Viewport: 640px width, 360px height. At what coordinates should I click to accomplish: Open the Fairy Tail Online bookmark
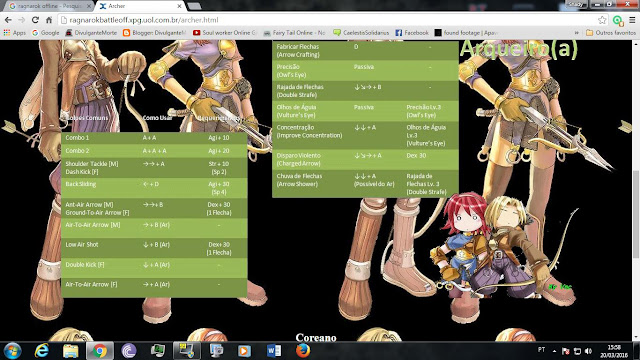[x=294, y=33]
